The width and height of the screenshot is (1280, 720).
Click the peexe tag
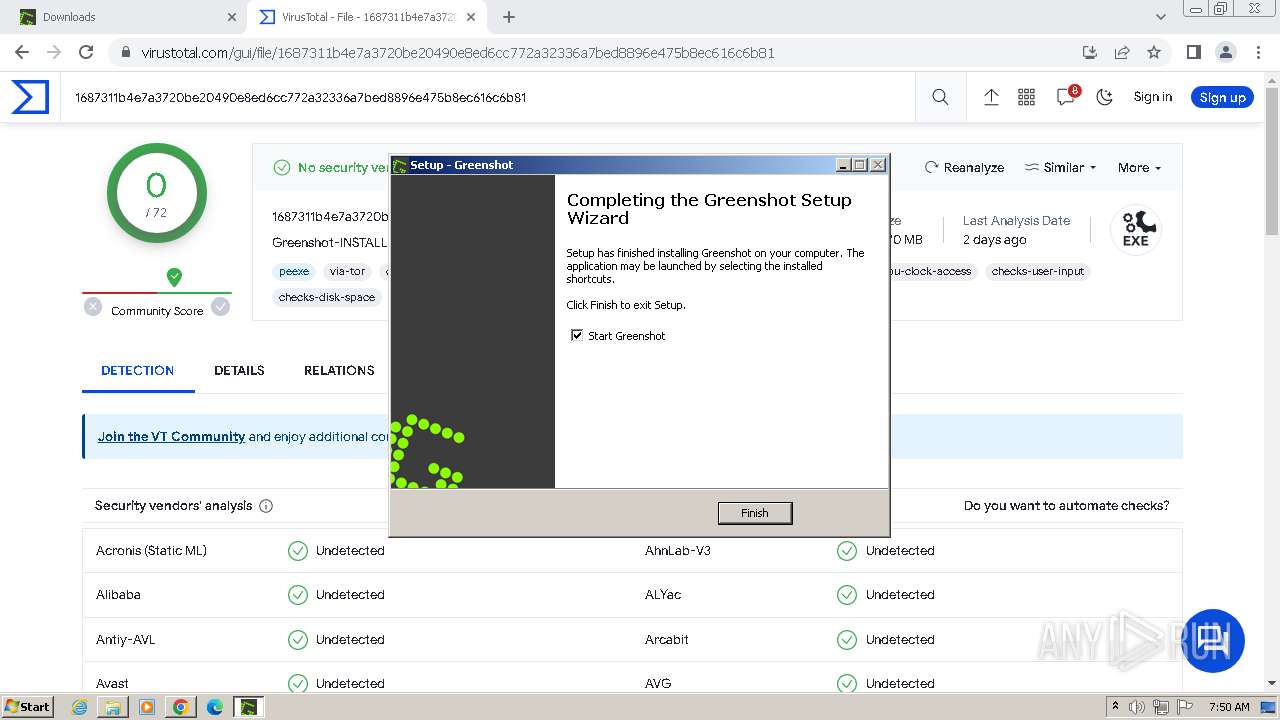click(x=294, y=271)
